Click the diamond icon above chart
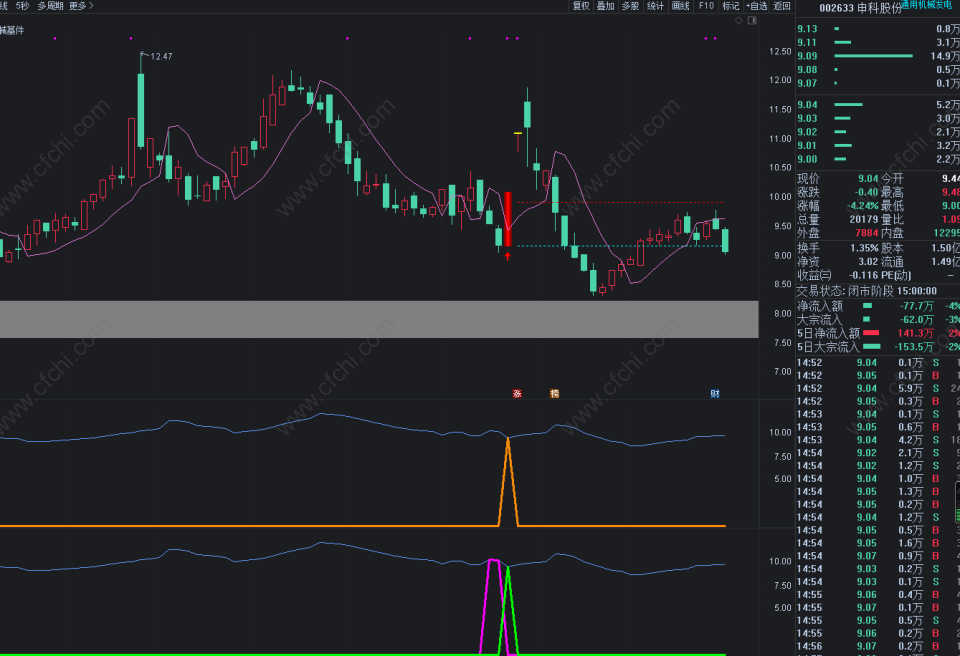This screenshot has width=960, height=656. pyautogui.click(x=739, y=20)
